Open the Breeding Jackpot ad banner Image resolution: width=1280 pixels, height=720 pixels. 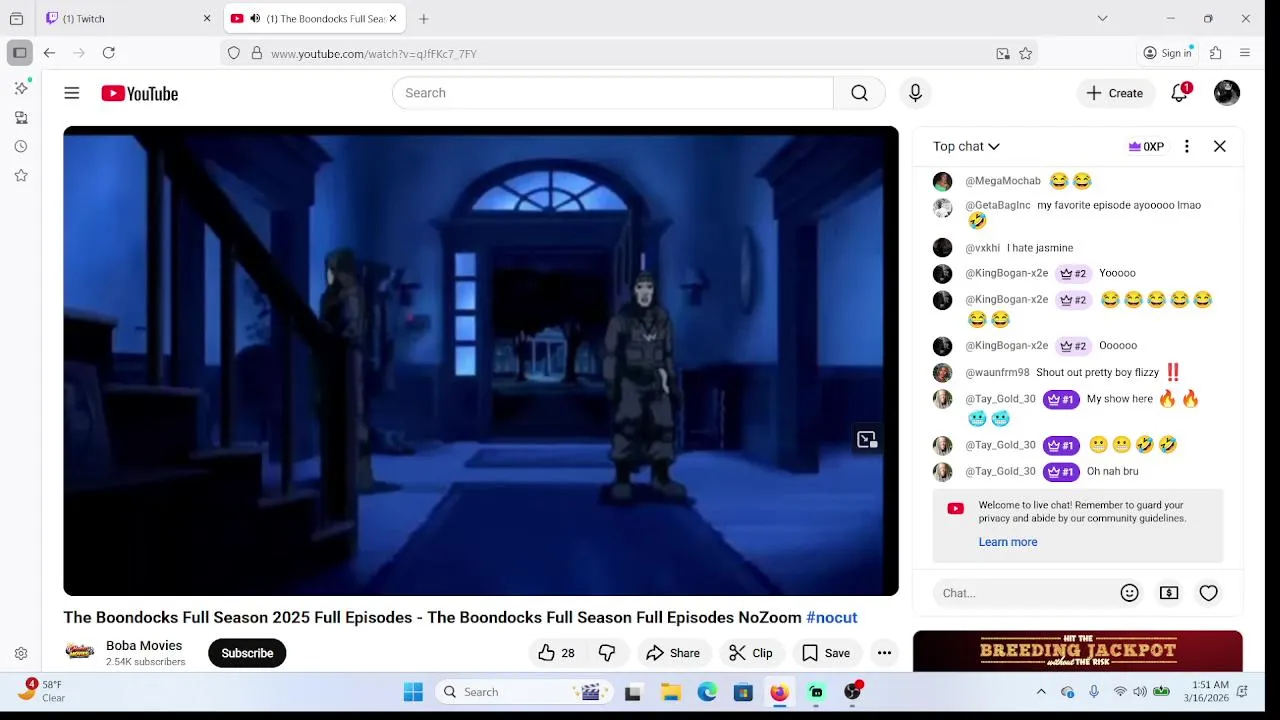(1078, 651)
